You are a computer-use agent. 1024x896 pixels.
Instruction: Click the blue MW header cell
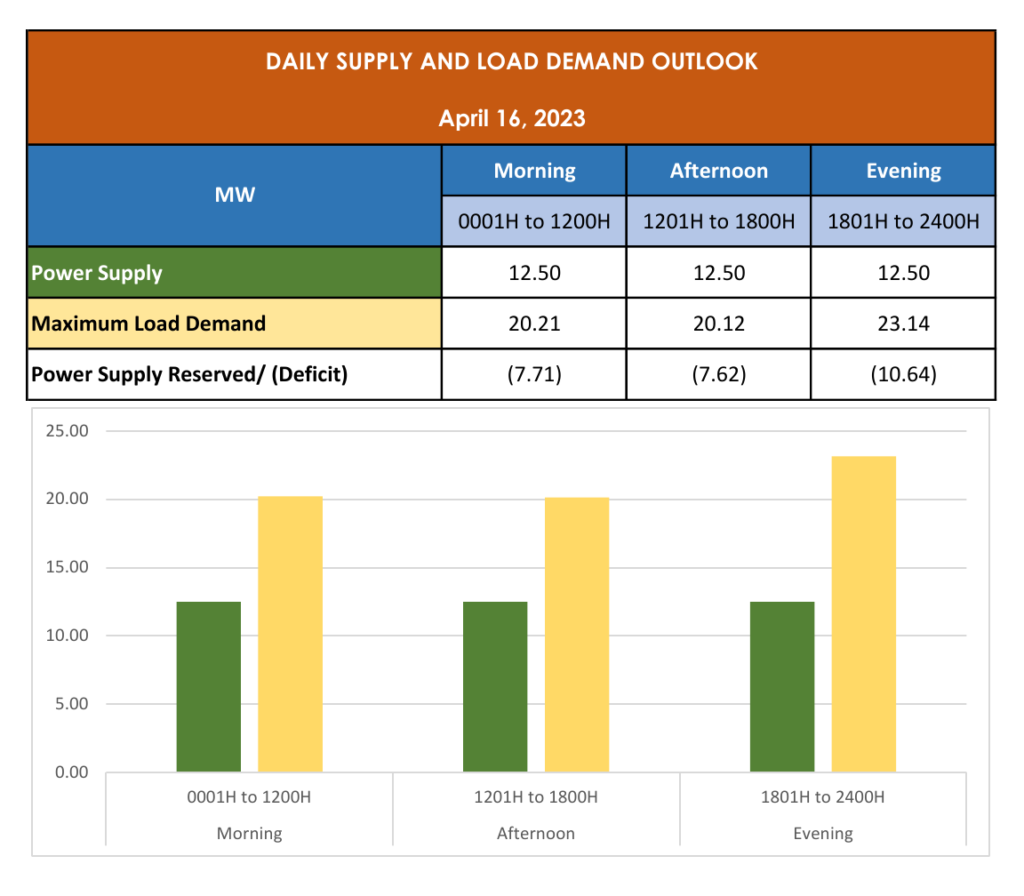click(x=234, y=195)
